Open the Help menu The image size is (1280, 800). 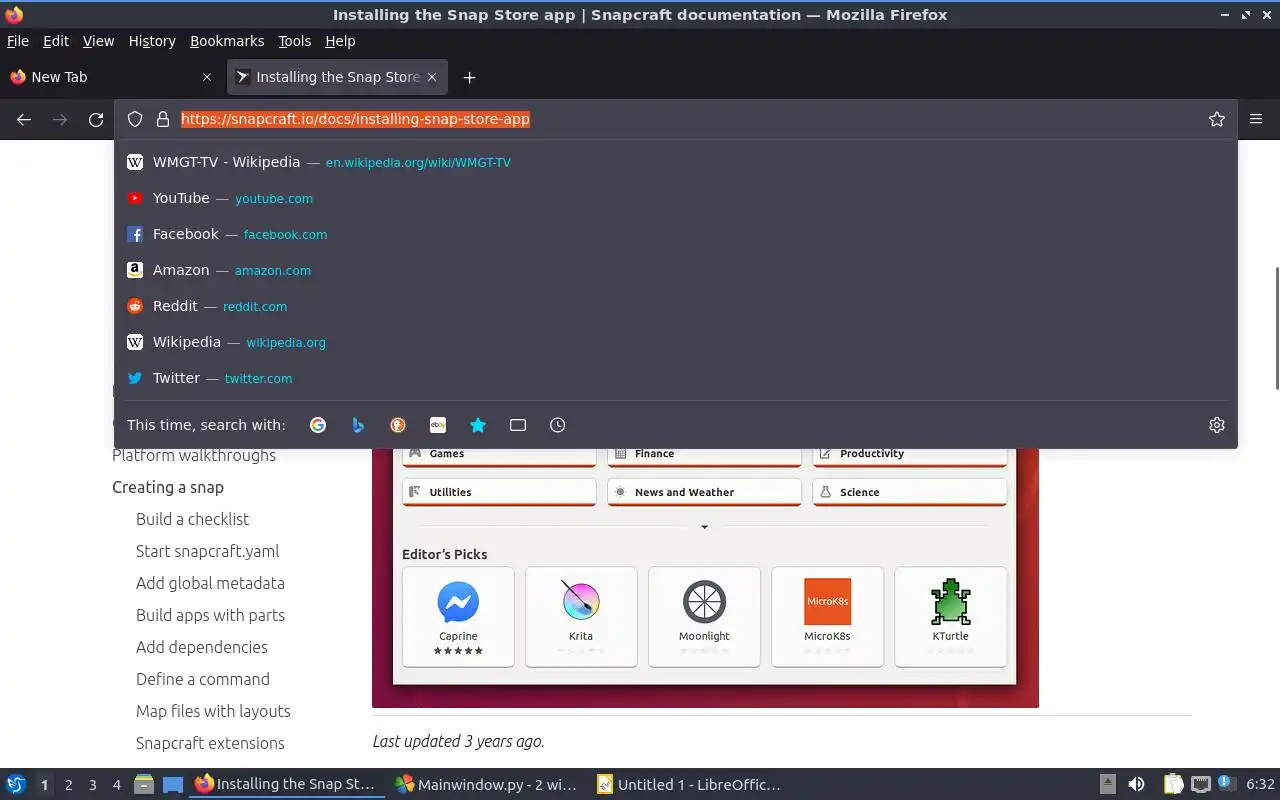click(x=340, y=41)
